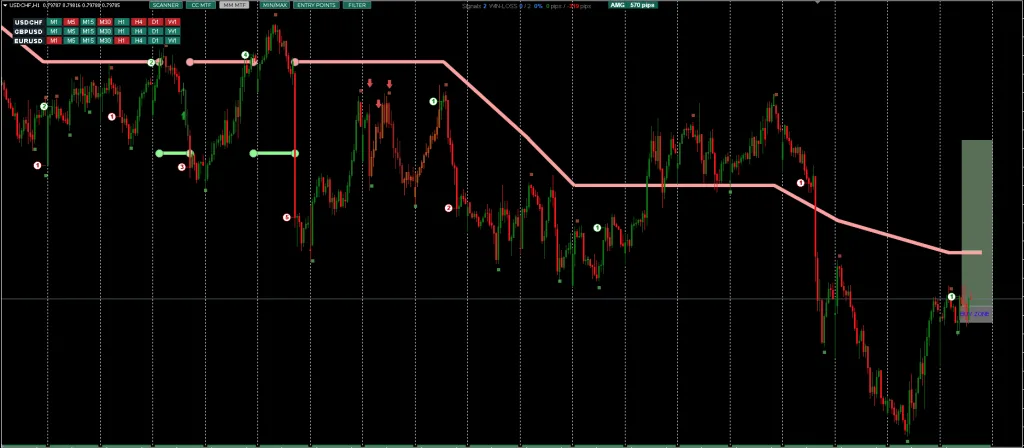
Task: Click the BUY ZONE label box
Action: point(976,315)
